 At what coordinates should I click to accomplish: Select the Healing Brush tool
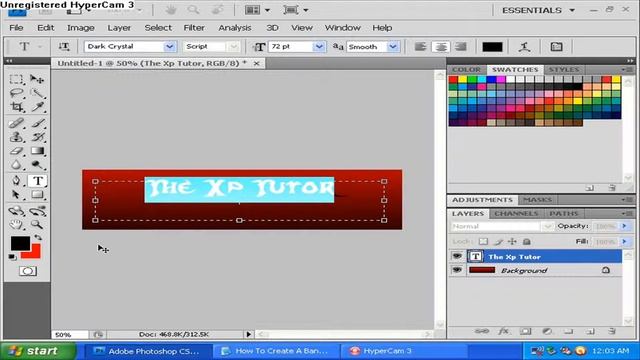pyautogui.click(x=16, y=123)
